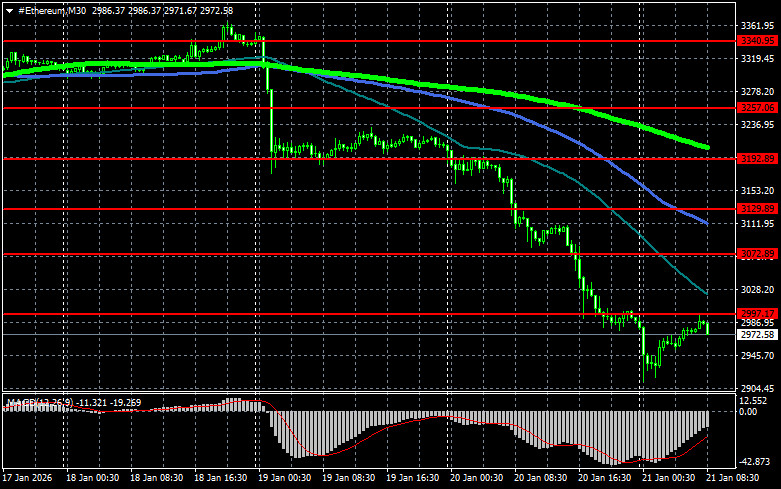Select the 3129.89 red price label

coord(756,208)
